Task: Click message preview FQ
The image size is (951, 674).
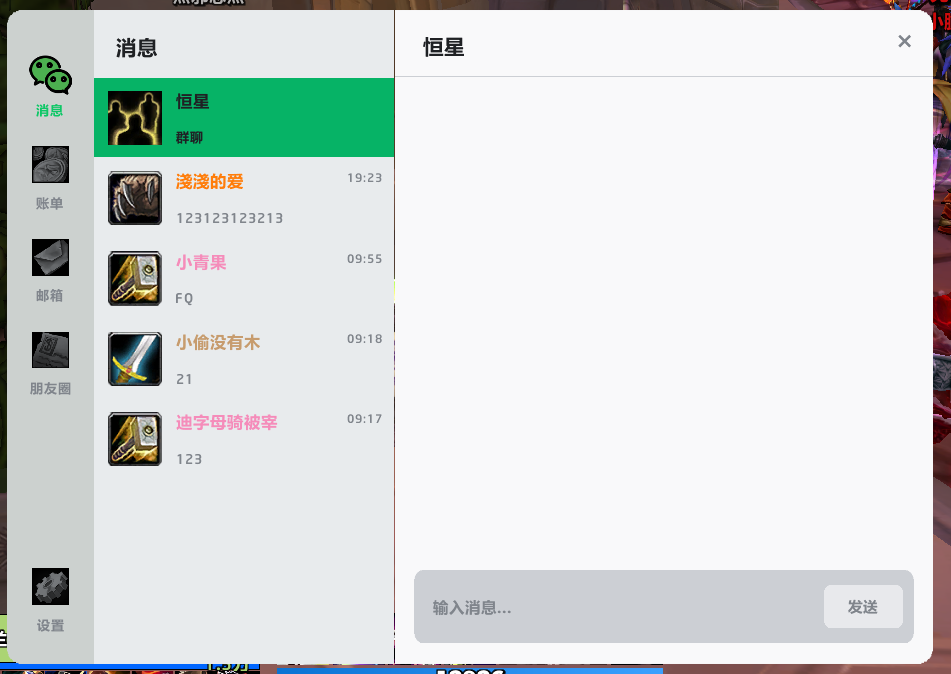Action: tap(184, 298)
